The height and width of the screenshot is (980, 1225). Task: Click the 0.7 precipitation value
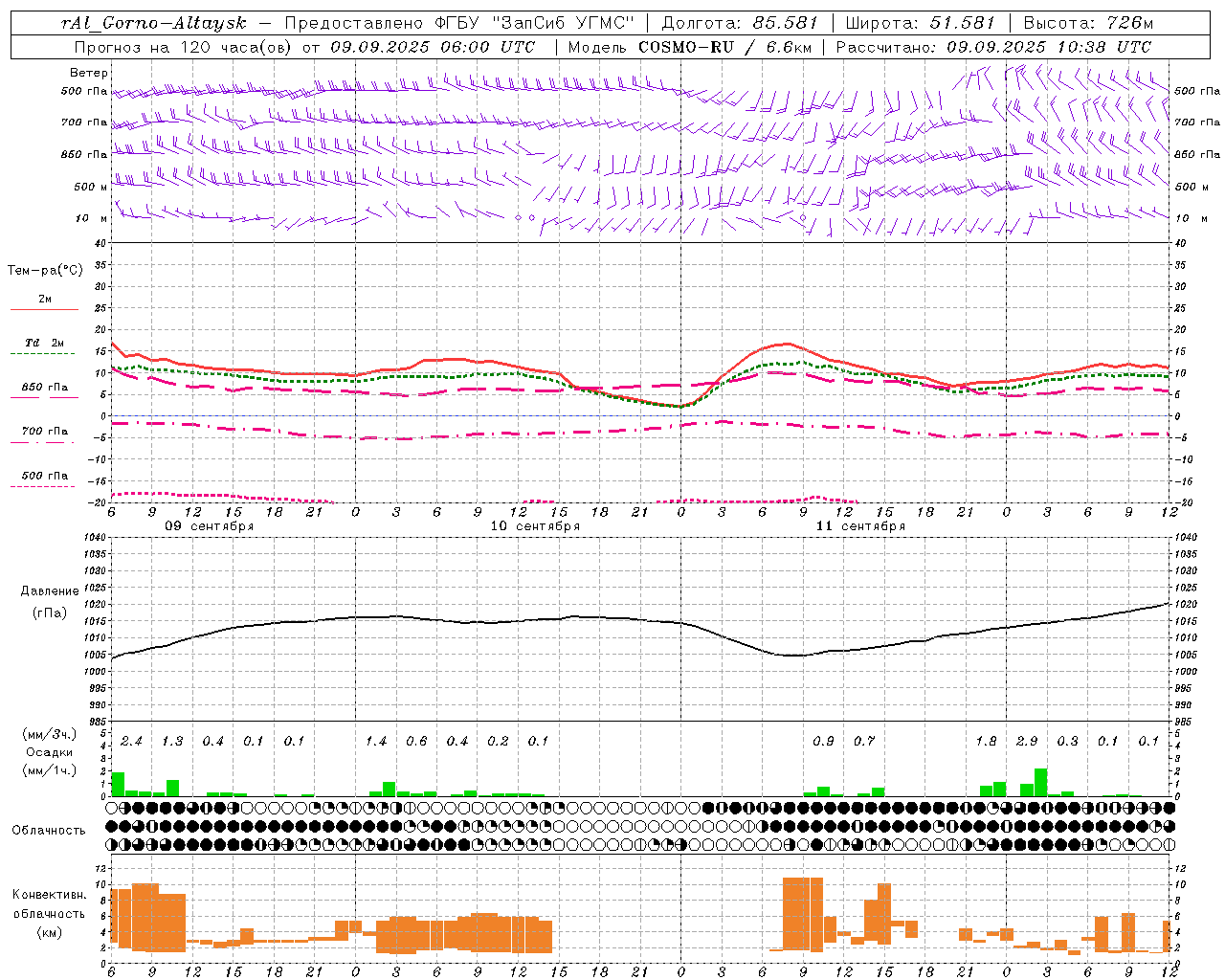(864, 742)
